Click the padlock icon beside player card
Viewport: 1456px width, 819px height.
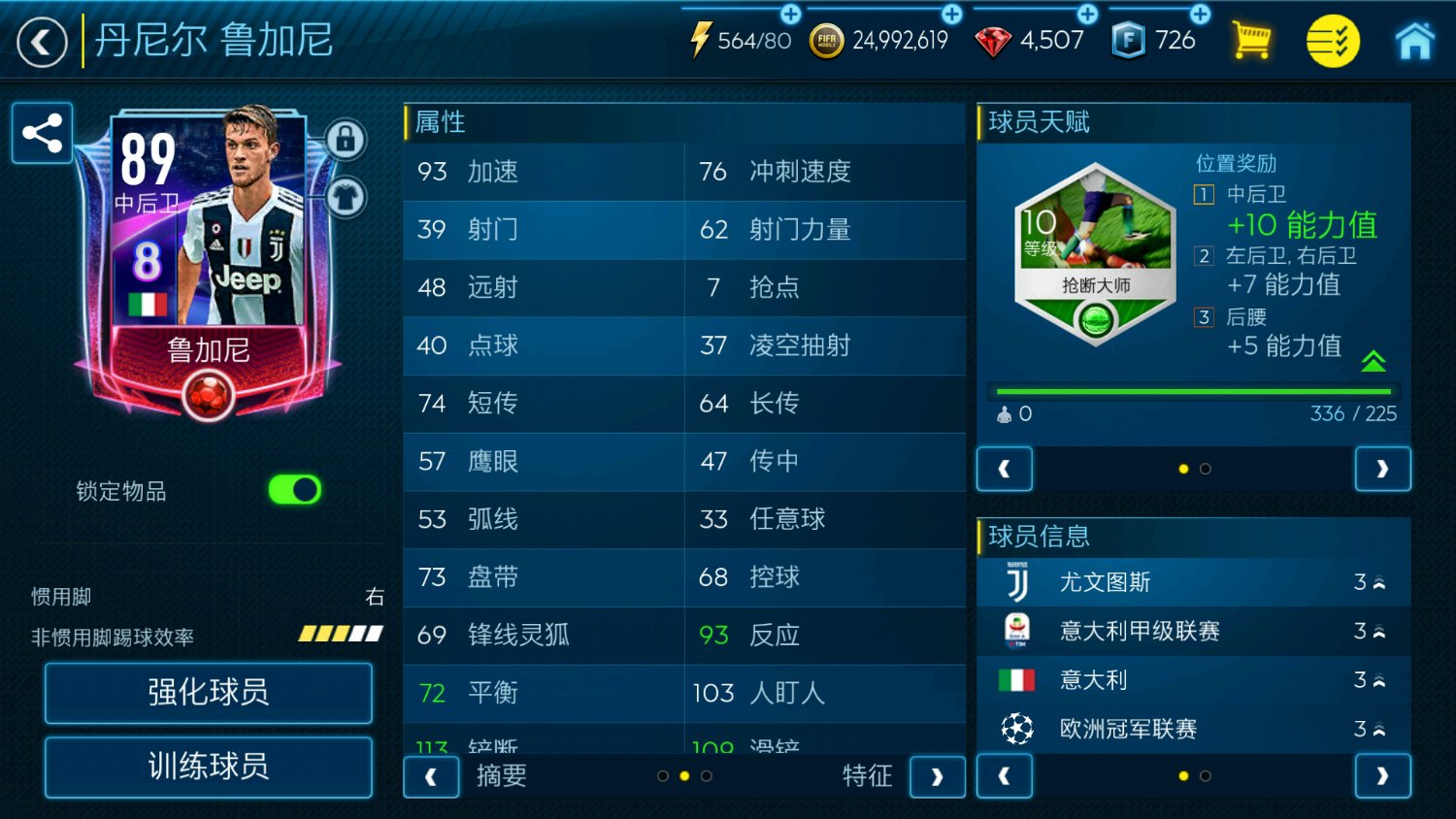(x=345, y=140)
